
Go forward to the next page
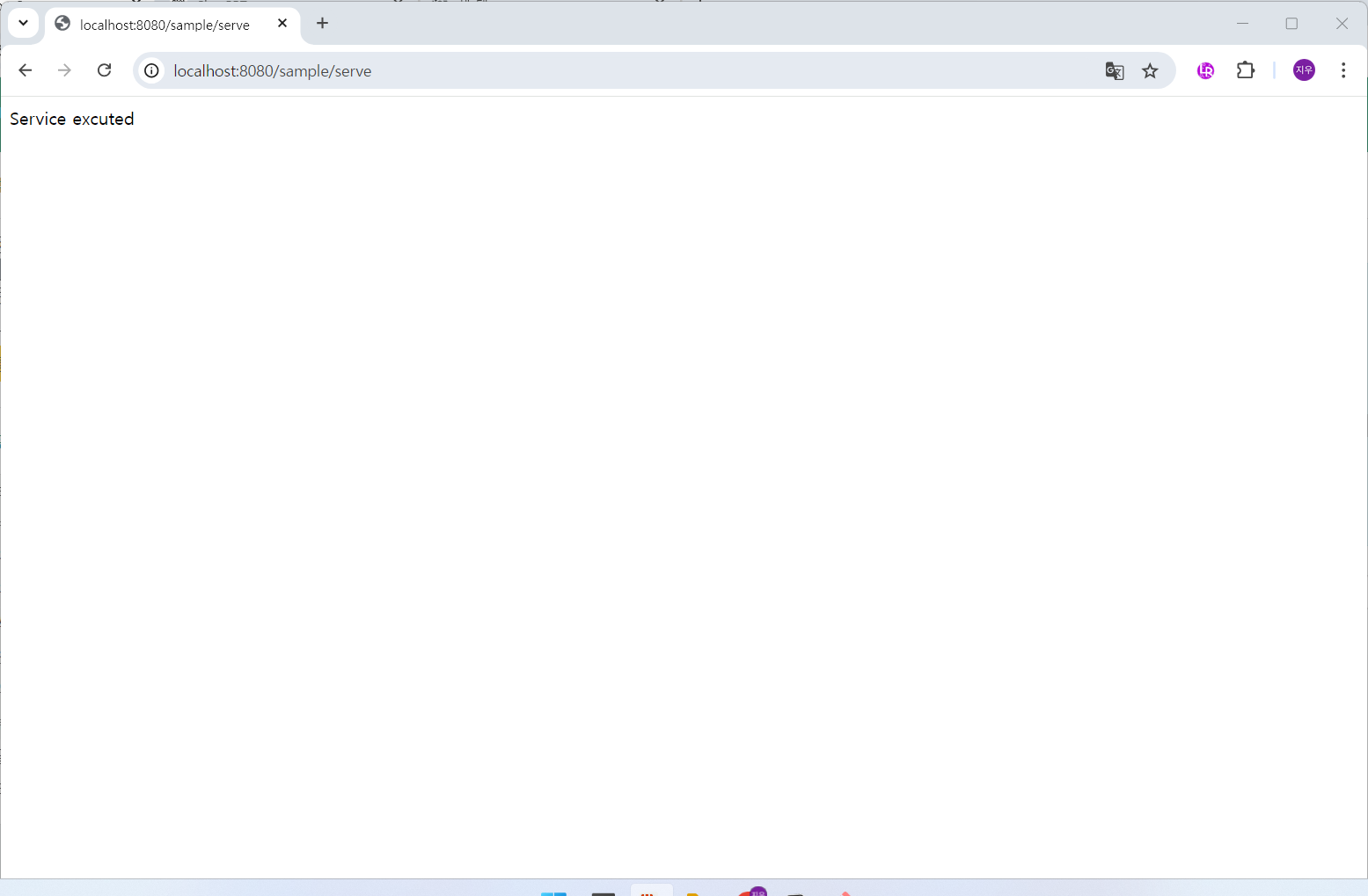(x=64, y=70)
